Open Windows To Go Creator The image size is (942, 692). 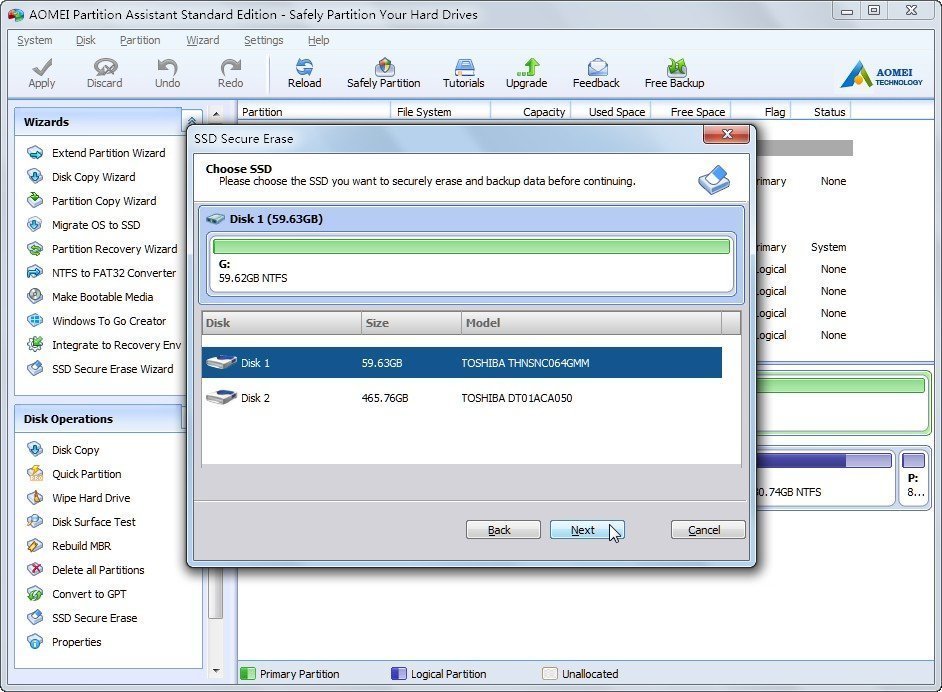tap(109, 321)
